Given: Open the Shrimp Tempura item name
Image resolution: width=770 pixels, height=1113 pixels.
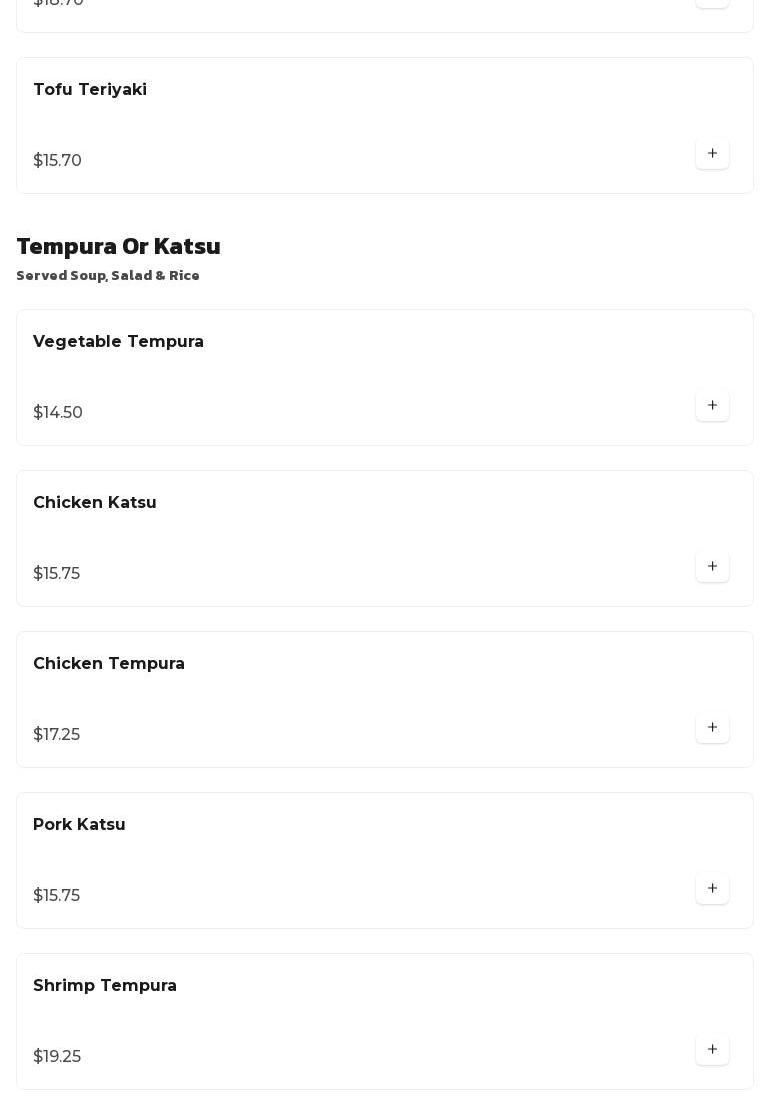Looking at the screenshot, I should pyautogui.click(x=105, y=986).
